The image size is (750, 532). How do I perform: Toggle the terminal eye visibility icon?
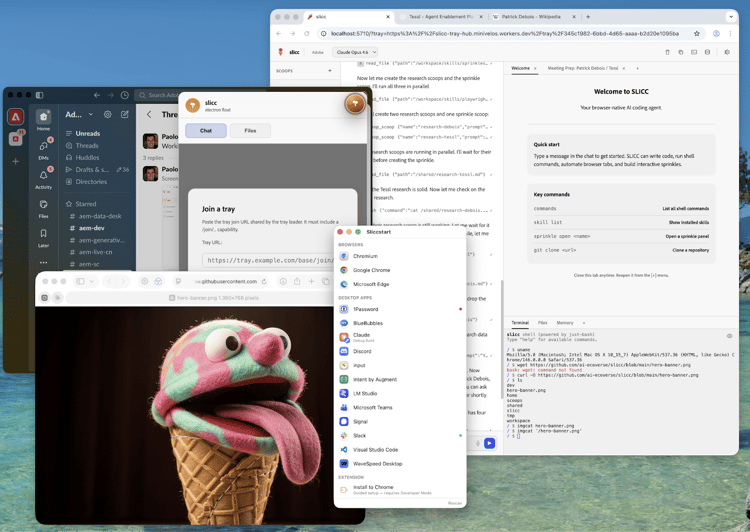(x=729, y=336)
